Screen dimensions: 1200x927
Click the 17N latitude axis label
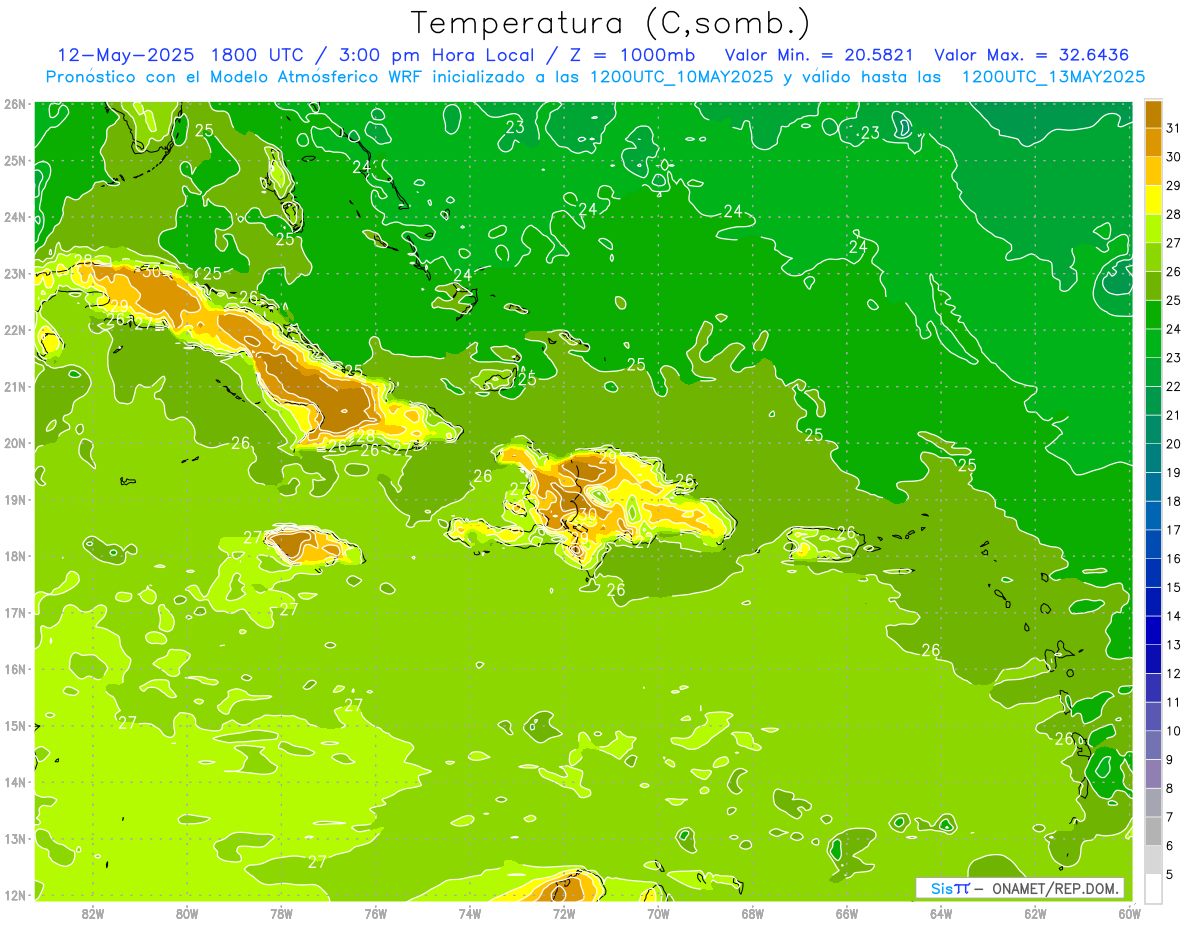[x=14, y=613]
